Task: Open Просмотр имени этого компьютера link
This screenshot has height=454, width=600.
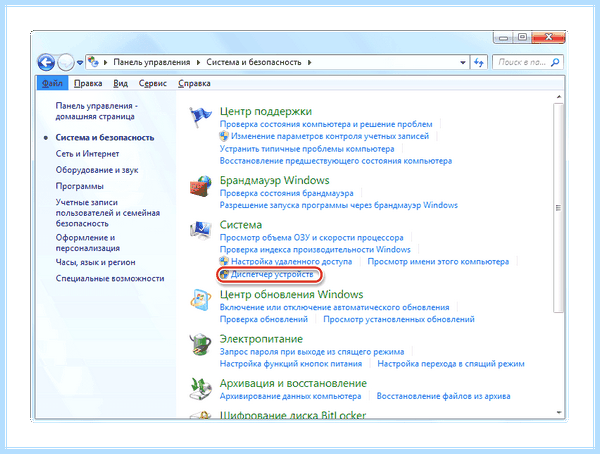Action: click(438, 261)
